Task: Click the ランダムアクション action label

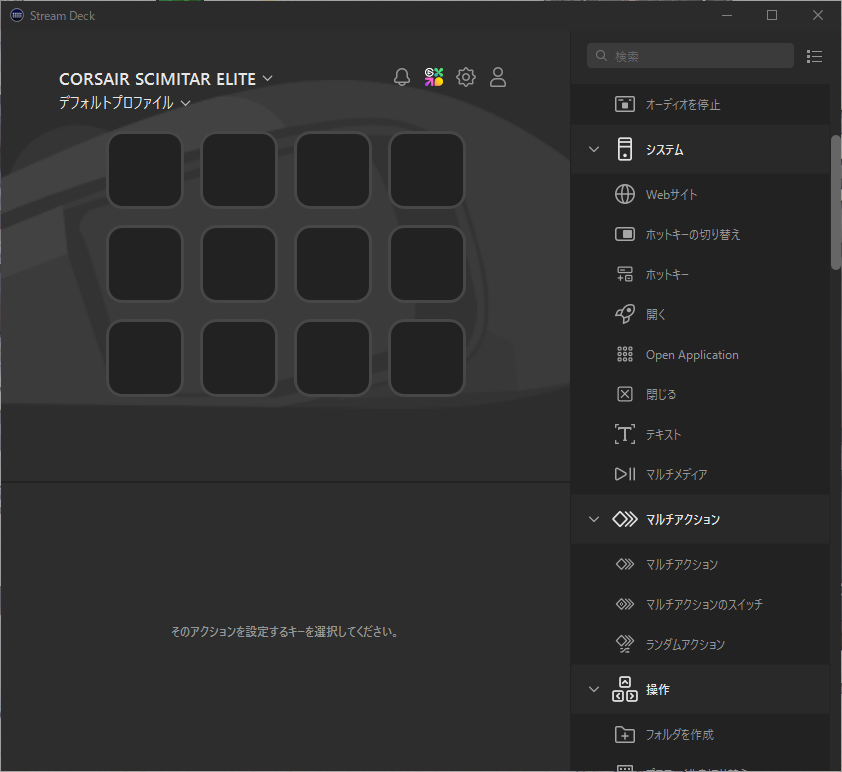Action: 685,644
